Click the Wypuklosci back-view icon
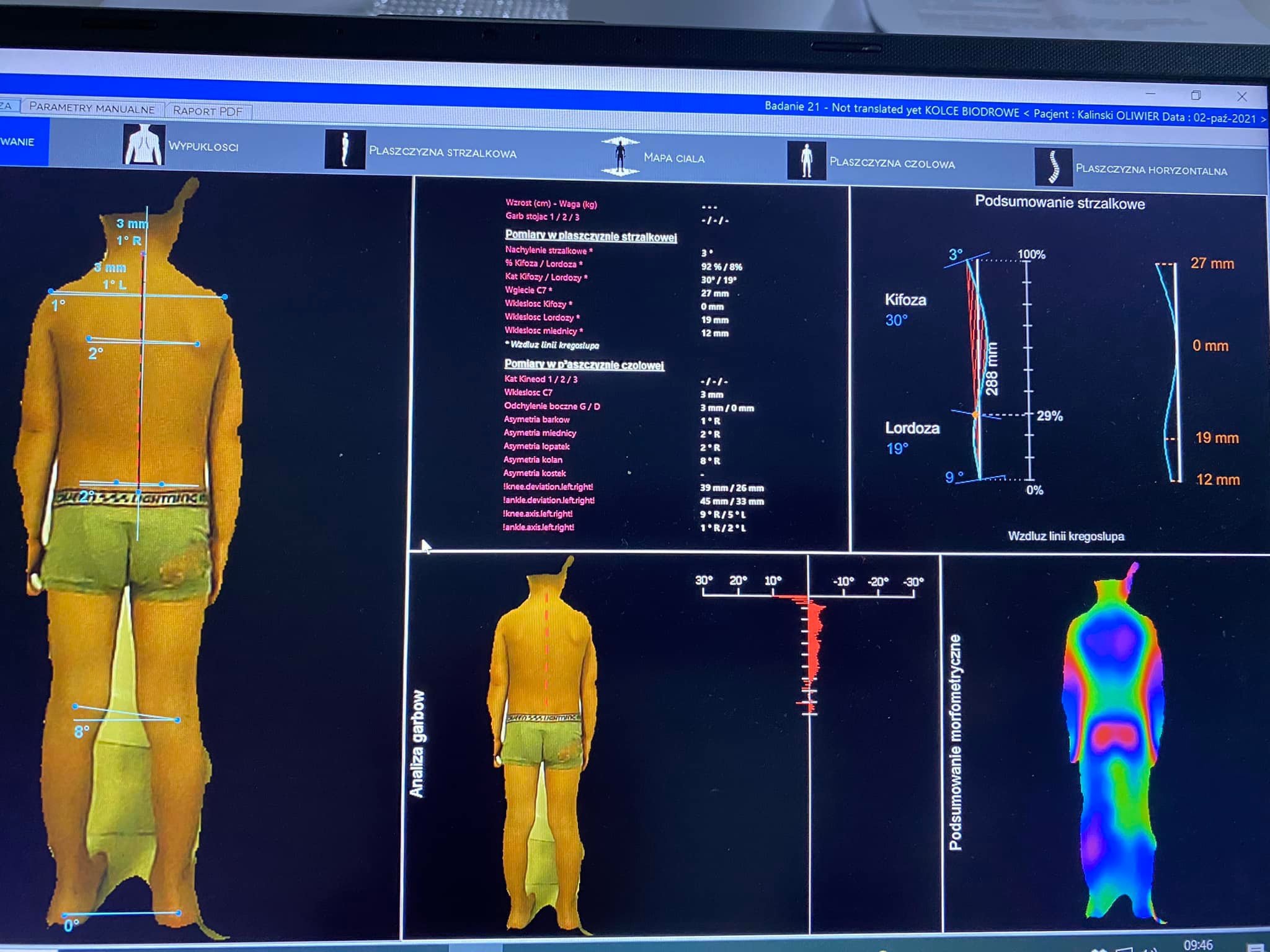 pos(144,144)
